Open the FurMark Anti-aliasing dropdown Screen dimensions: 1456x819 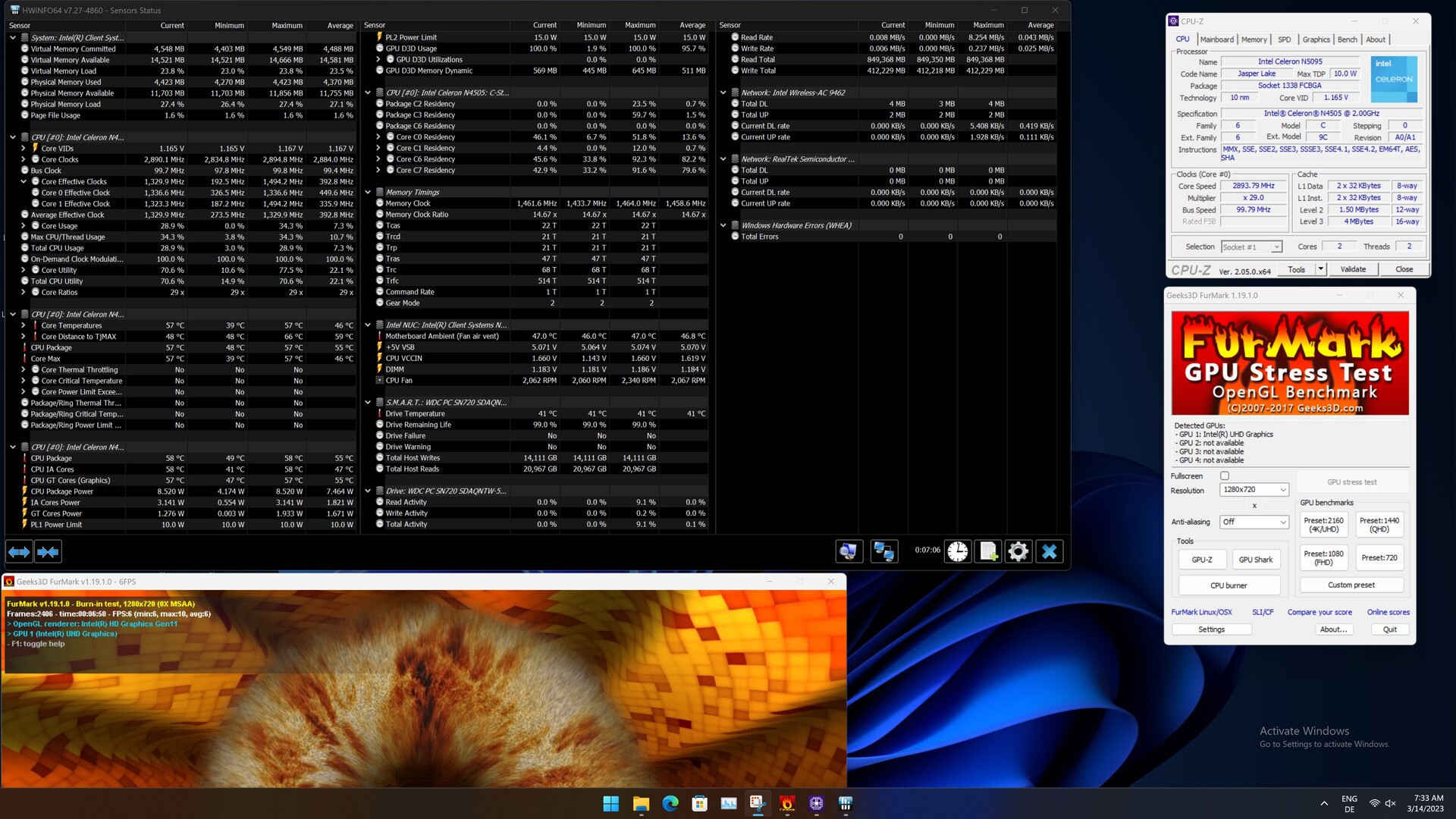[1254, 522]
